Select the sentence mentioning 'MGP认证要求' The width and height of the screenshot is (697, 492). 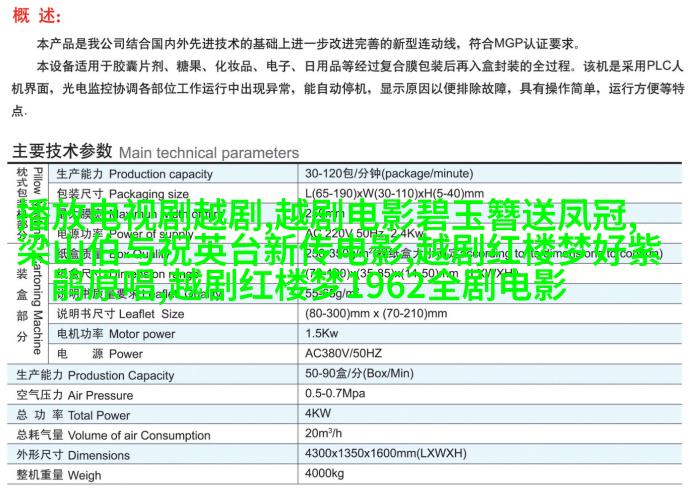pyautogui.click(x=308, y=44)
